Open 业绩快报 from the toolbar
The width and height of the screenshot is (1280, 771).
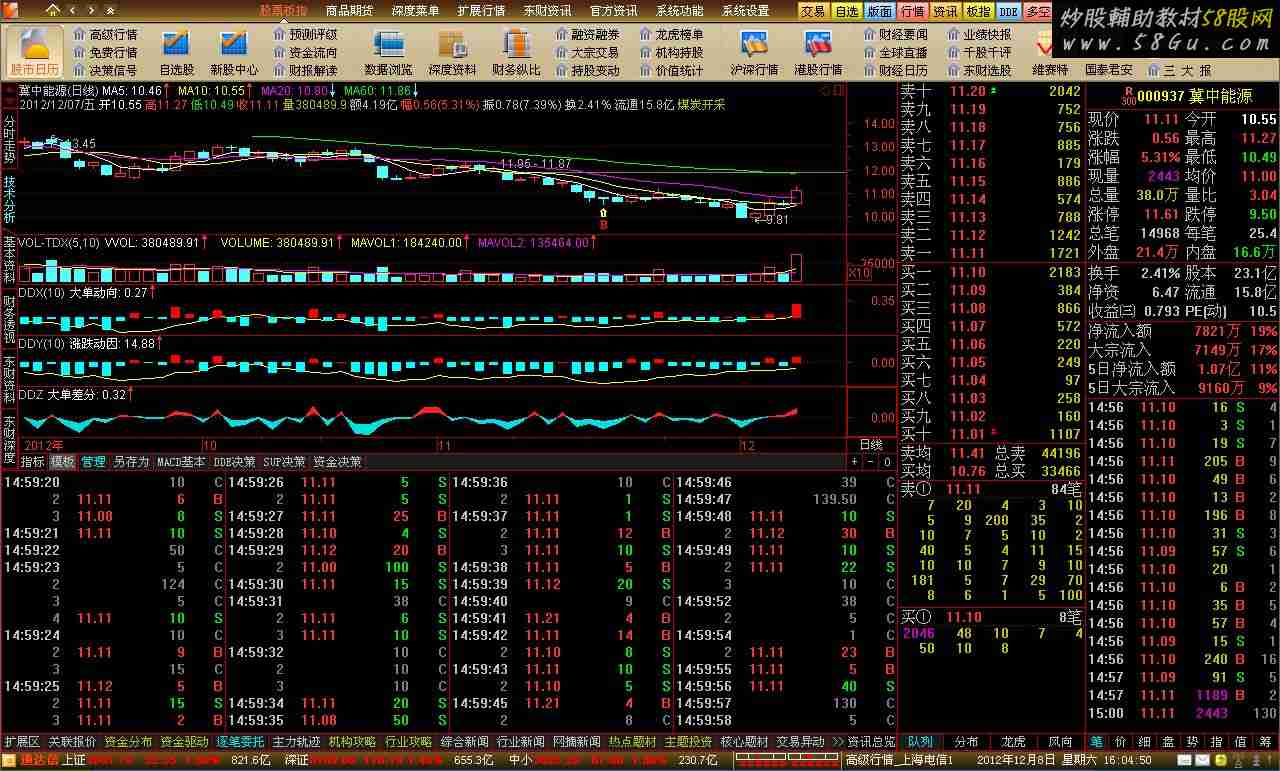pos(979,34)
